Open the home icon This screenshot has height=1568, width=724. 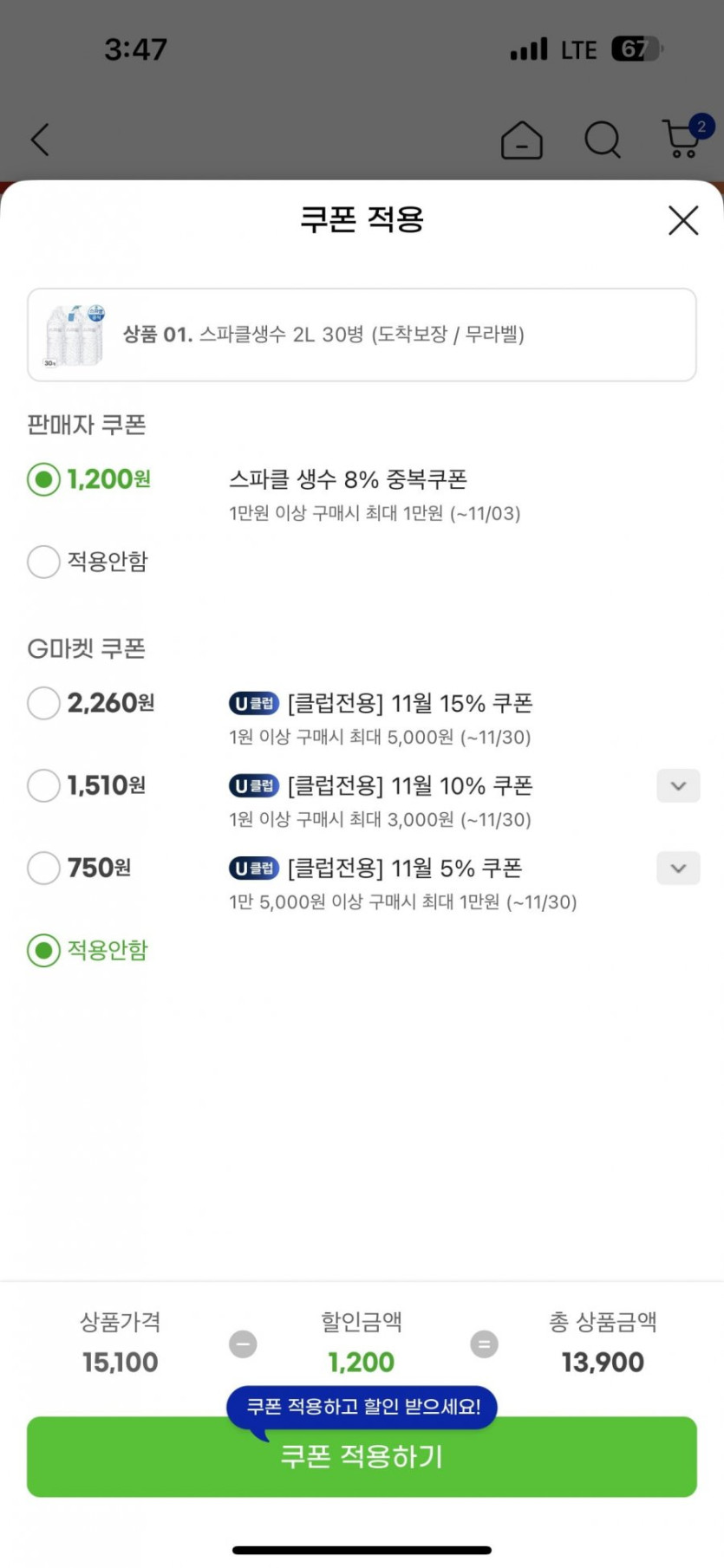[x=522, y=140]
